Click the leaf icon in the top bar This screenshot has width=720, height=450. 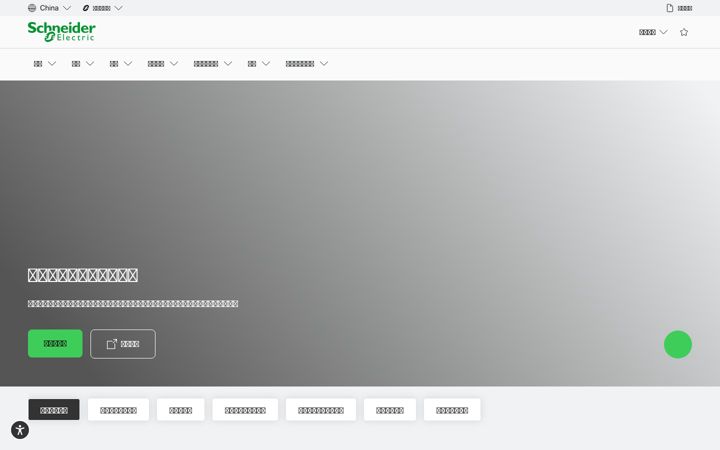tap(86, 8)
